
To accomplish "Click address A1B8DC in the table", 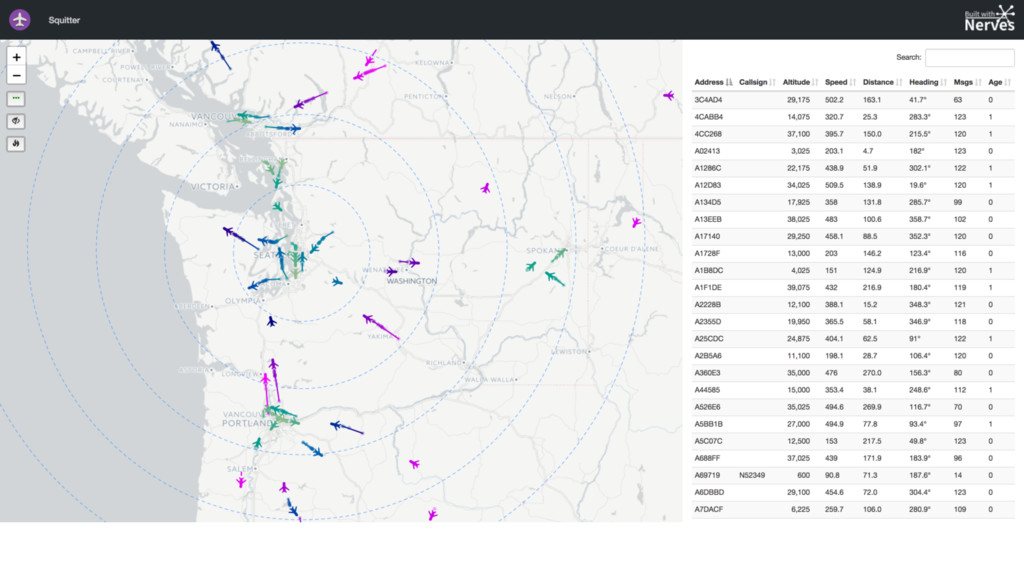I will pyautogui.click(x=709, y=270).
